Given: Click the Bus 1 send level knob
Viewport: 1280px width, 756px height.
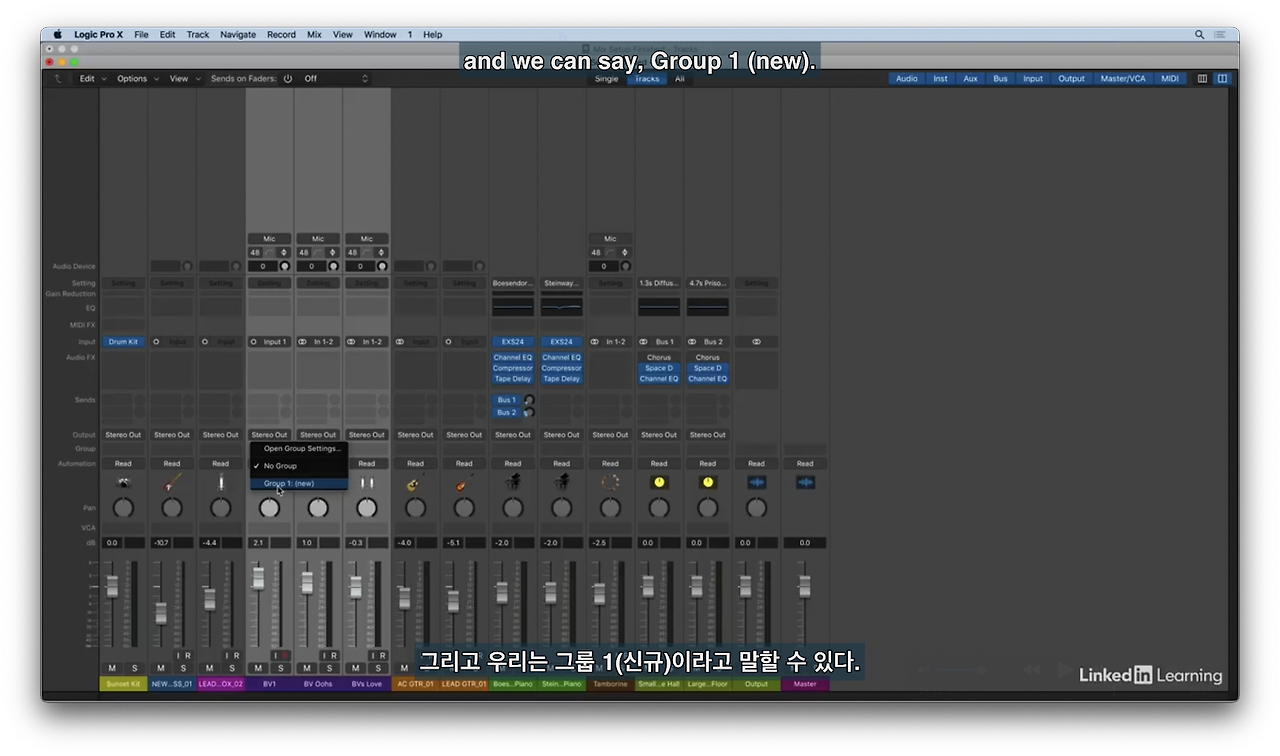Looking at the screenshot, I should click(529, 400).
